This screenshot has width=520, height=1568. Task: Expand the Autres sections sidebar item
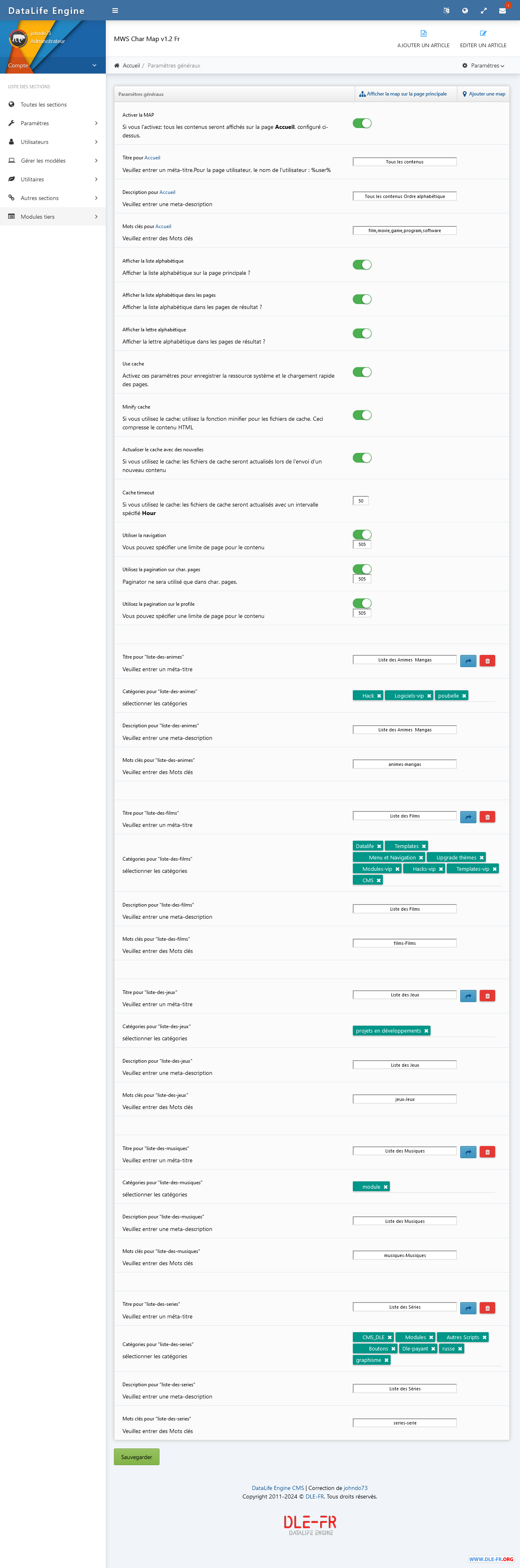point(53,198)
